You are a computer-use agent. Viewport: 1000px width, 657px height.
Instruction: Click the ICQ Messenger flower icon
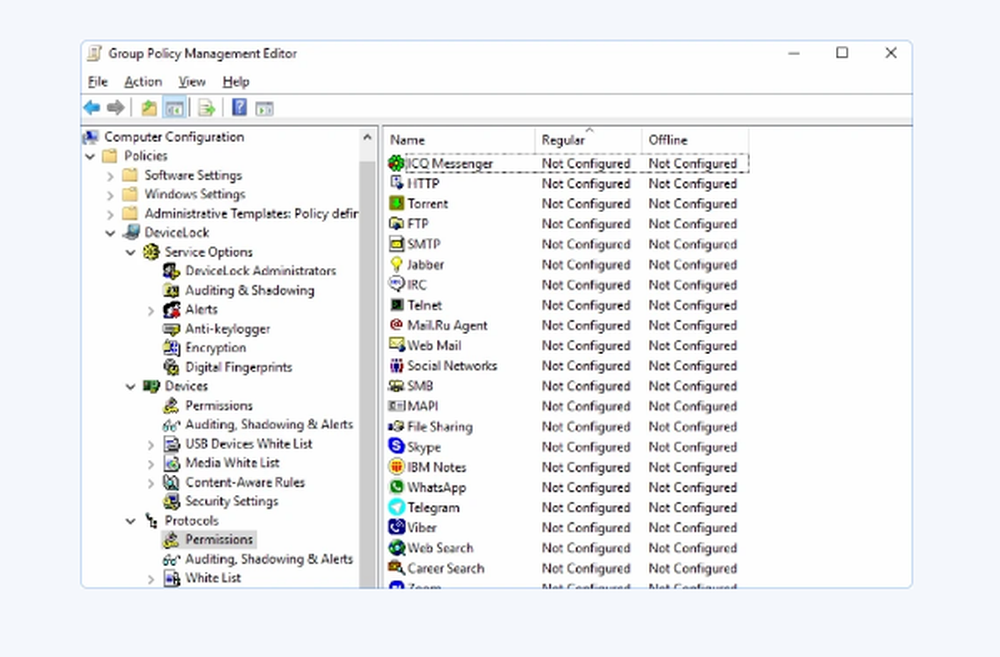pos(396,163)
